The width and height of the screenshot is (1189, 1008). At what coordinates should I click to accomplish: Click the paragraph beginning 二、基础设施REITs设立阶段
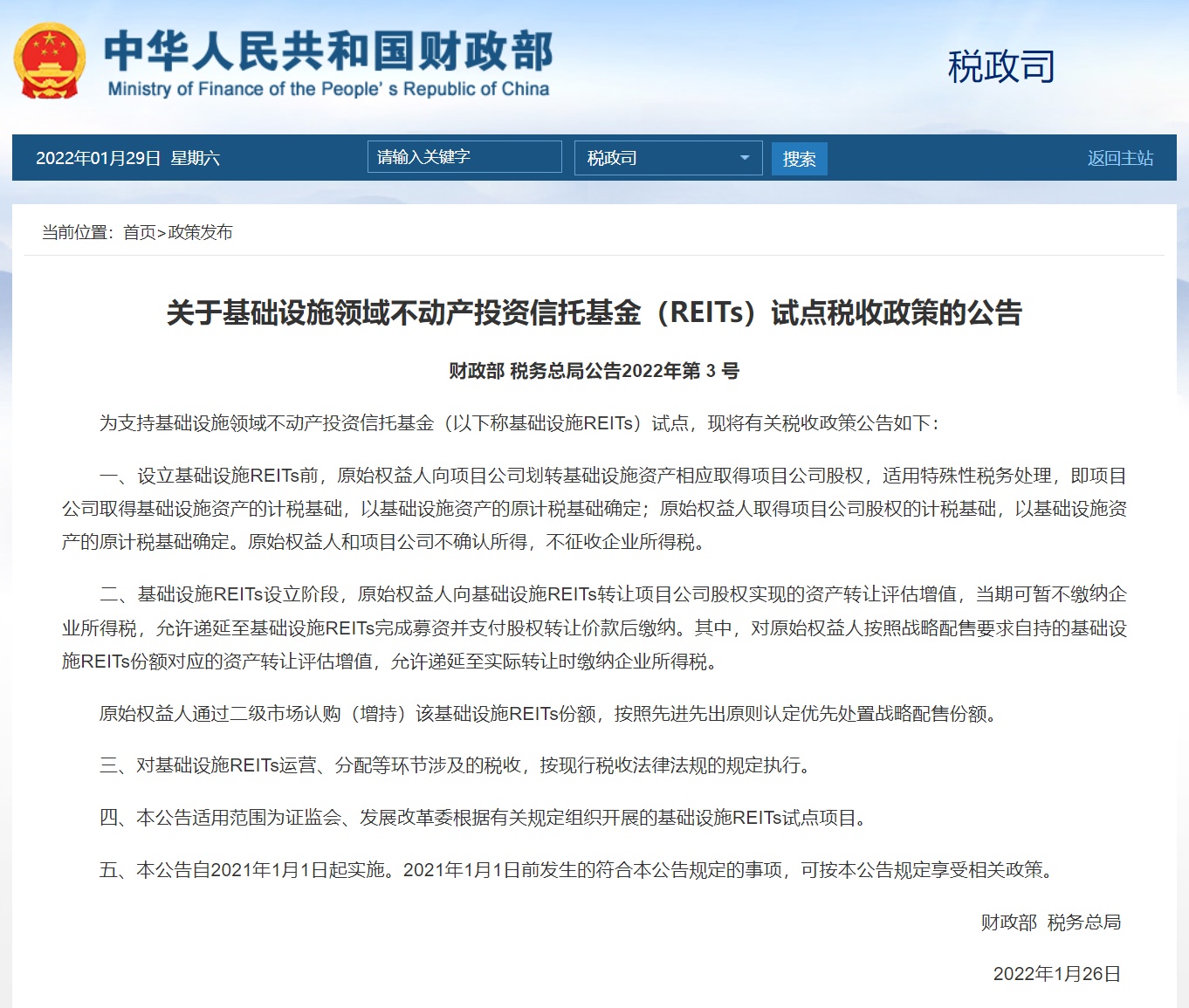(x=594, y=627)
